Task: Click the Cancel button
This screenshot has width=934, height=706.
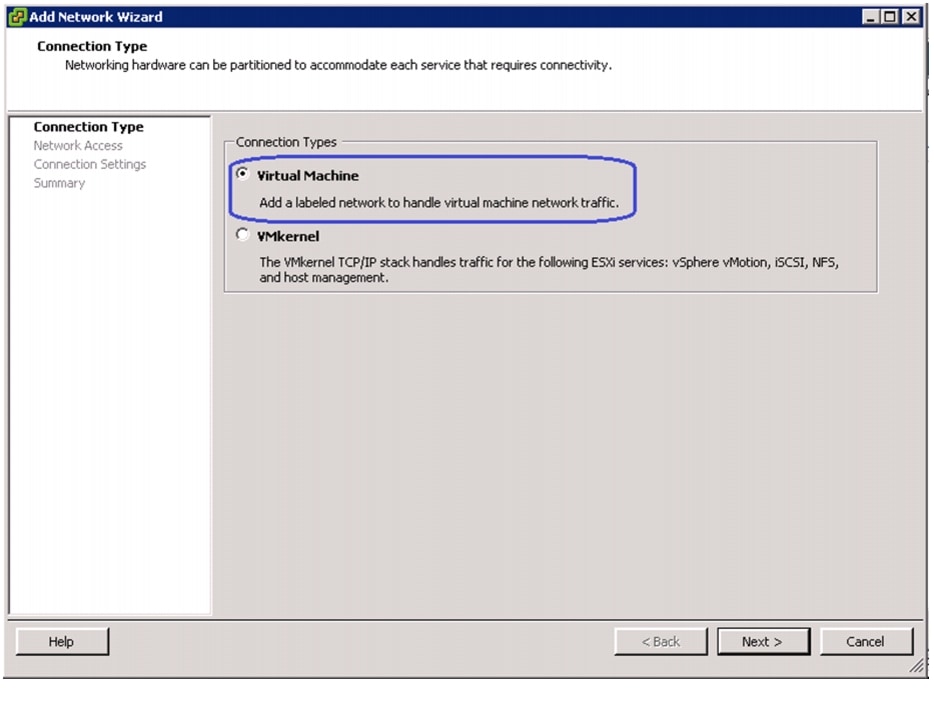Action: 866,641
